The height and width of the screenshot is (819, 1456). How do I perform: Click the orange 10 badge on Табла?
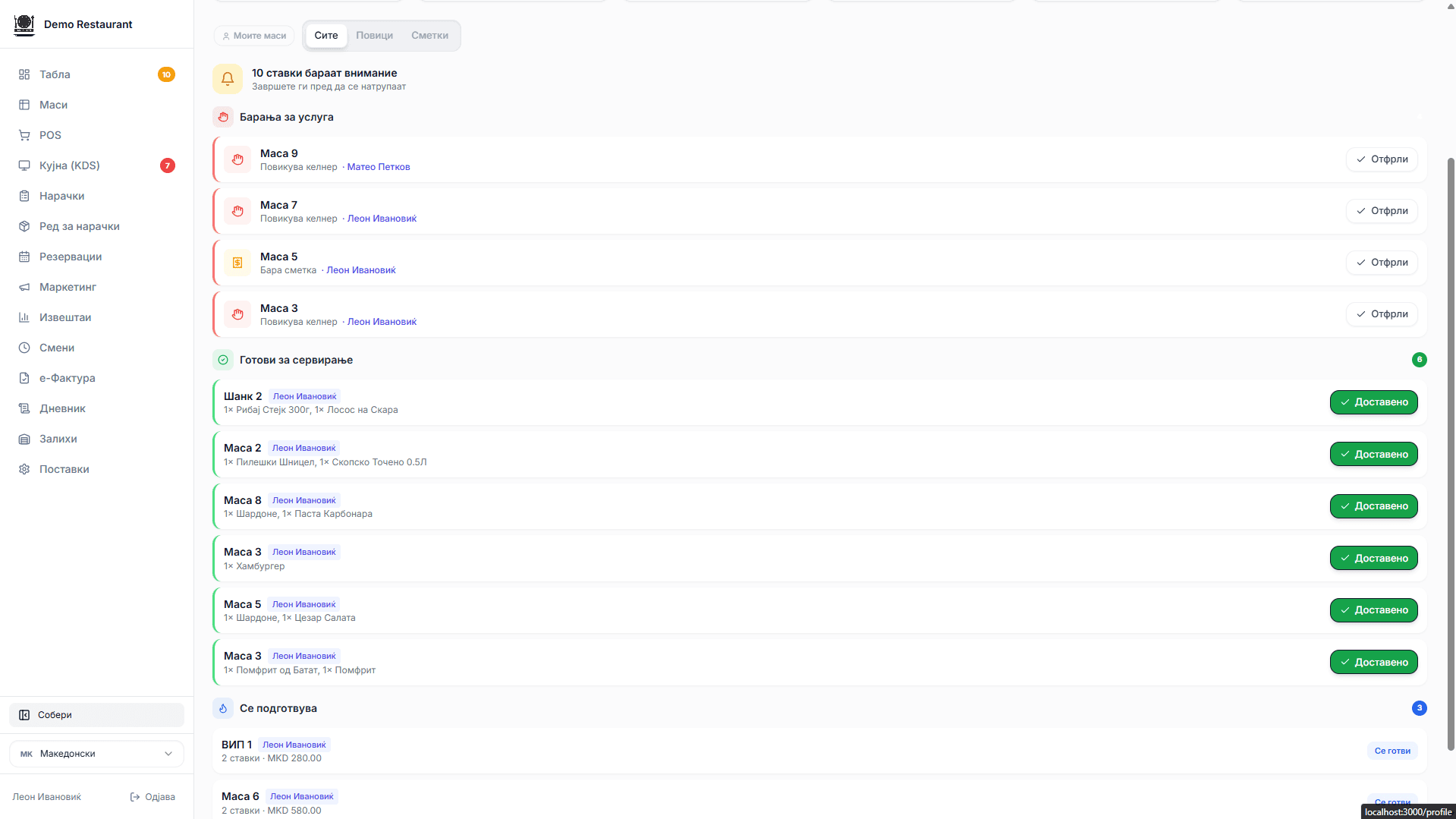pos(166,74)
